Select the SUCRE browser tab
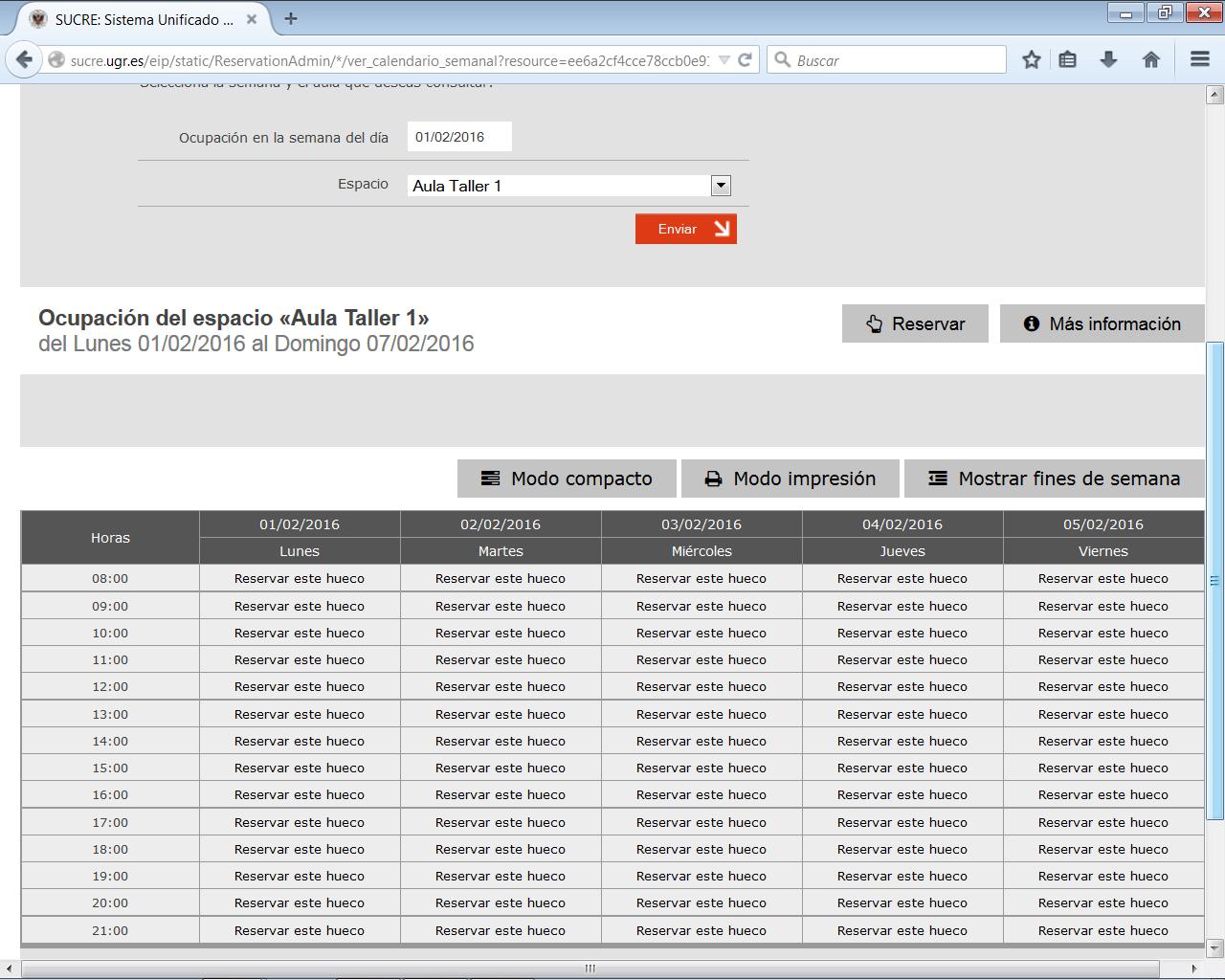This screenshot has width=1225, height=980. click(x=134, y=19)
